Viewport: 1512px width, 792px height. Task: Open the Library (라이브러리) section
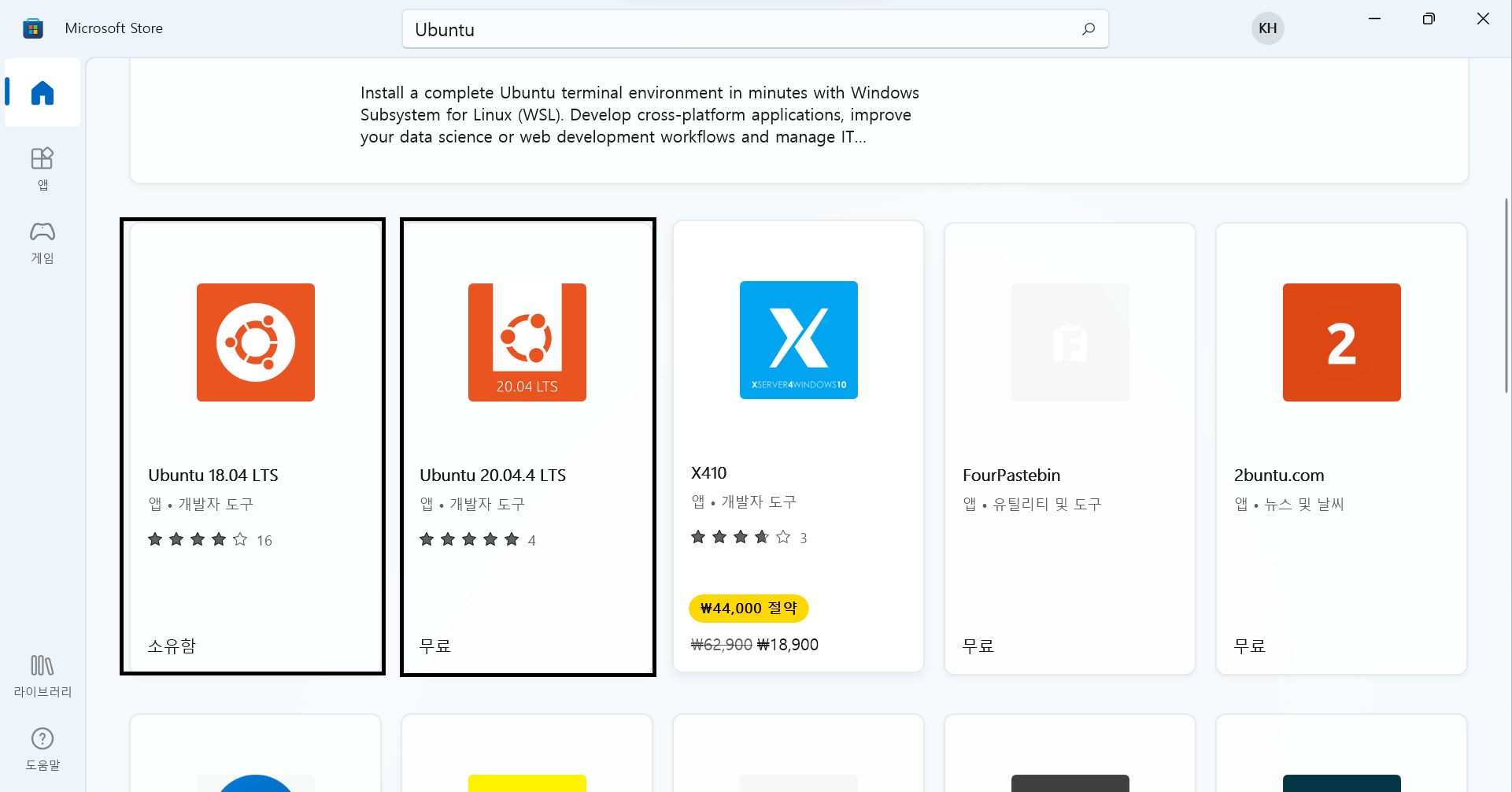click(43, 675)
